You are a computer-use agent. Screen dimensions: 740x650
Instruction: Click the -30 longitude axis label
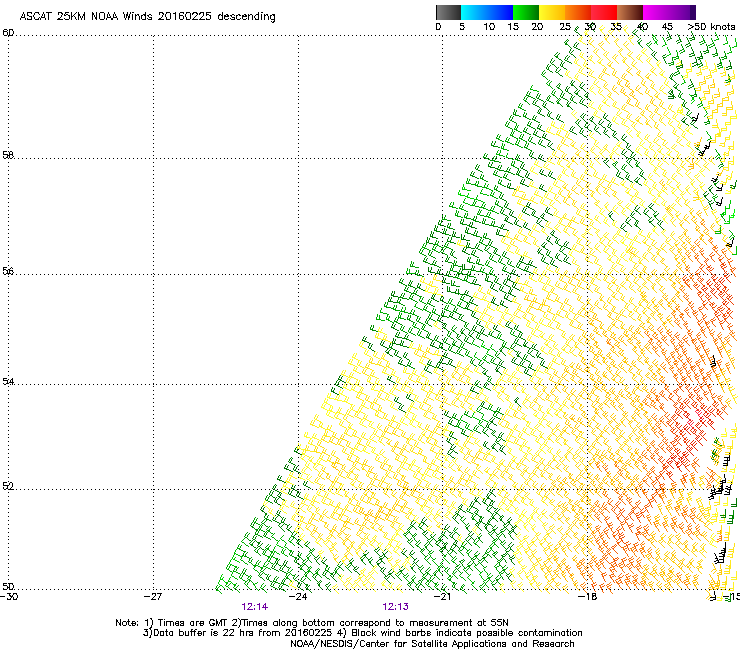coord(9,596)
